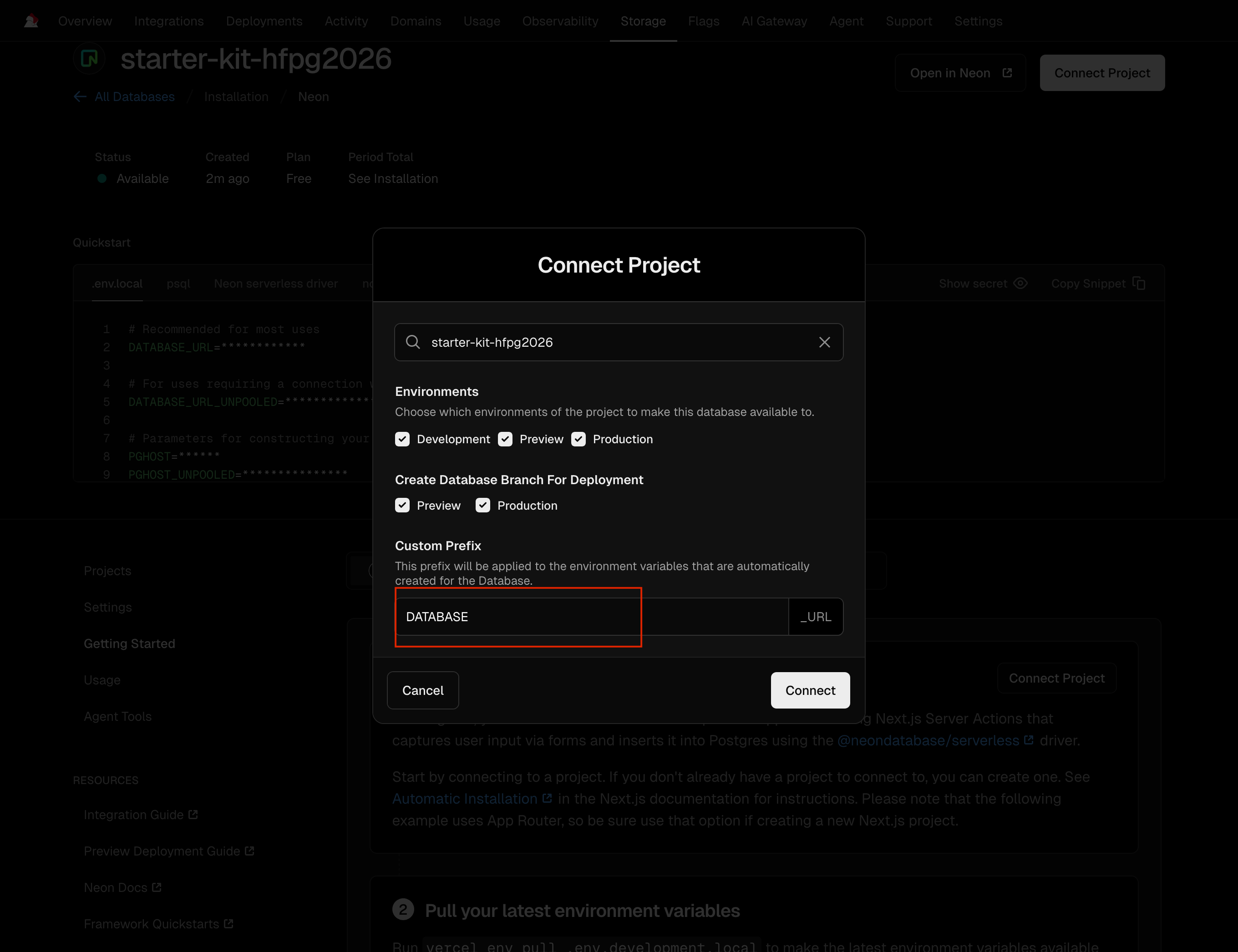Switch to the Storage tab

[x=643, y=21]
